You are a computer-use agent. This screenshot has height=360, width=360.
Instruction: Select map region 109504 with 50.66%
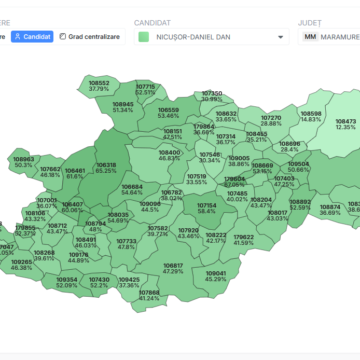click(299, 167)
